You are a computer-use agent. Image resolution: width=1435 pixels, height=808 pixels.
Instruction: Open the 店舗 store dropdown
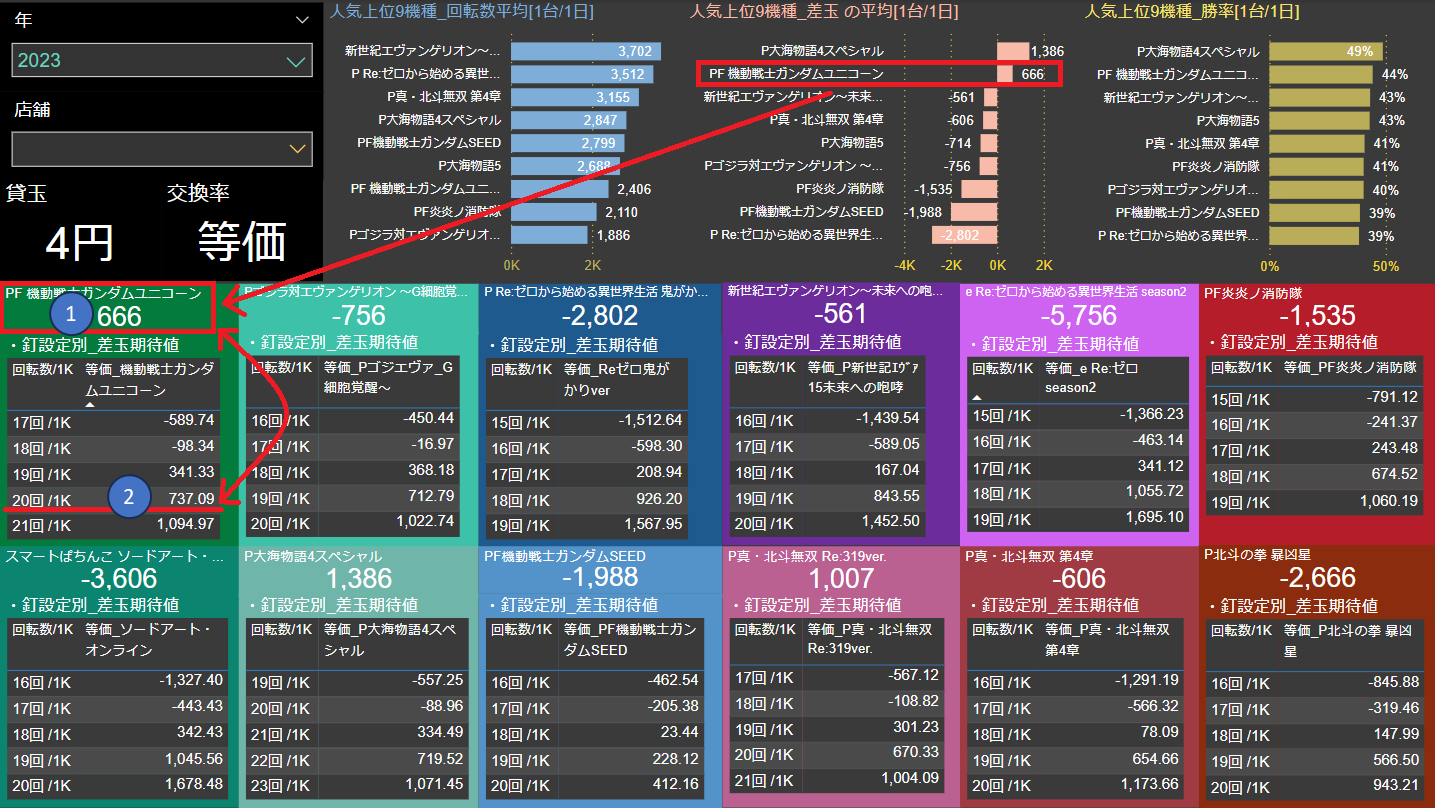click(x=296, y=149)
